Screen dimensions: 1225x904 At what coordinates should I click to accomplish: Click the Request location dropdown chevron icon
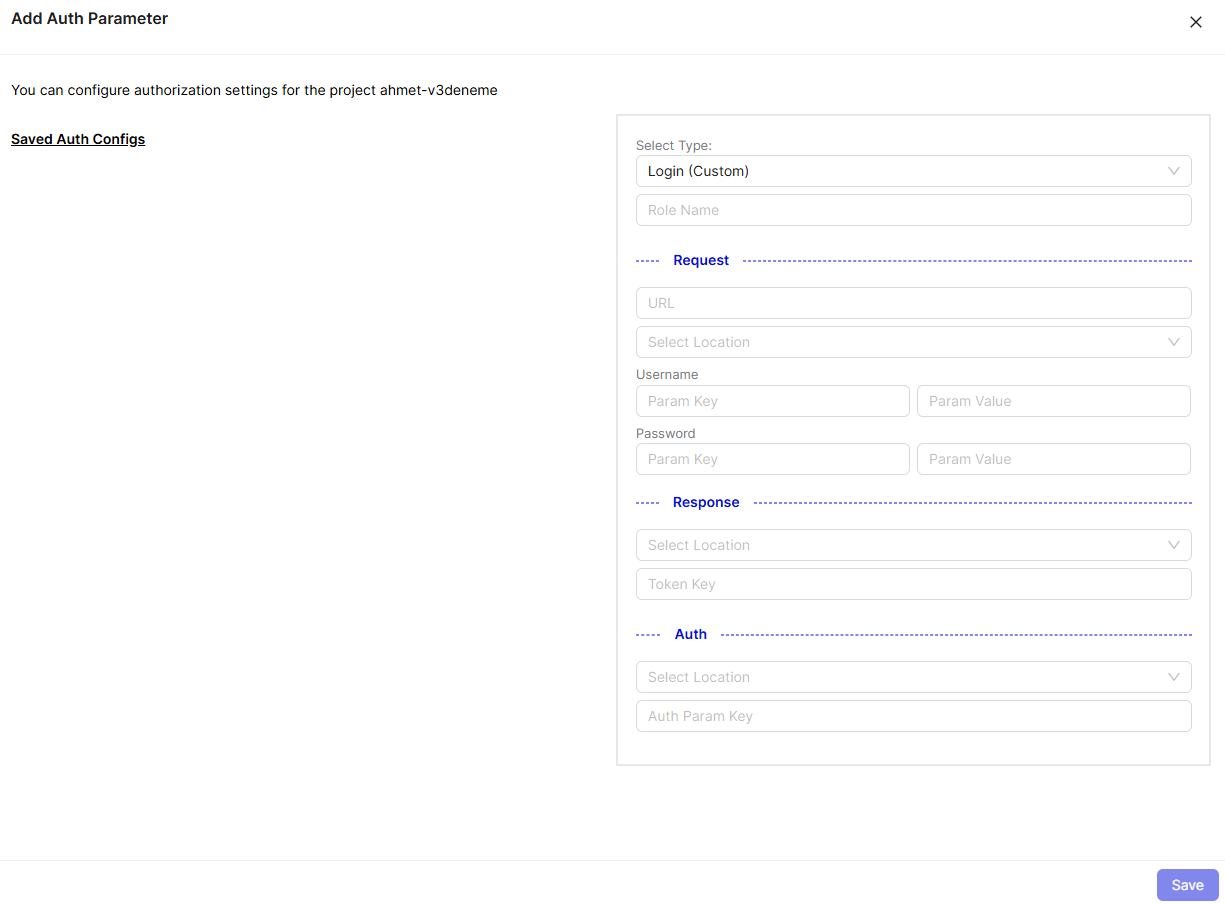click(1174, 342)
